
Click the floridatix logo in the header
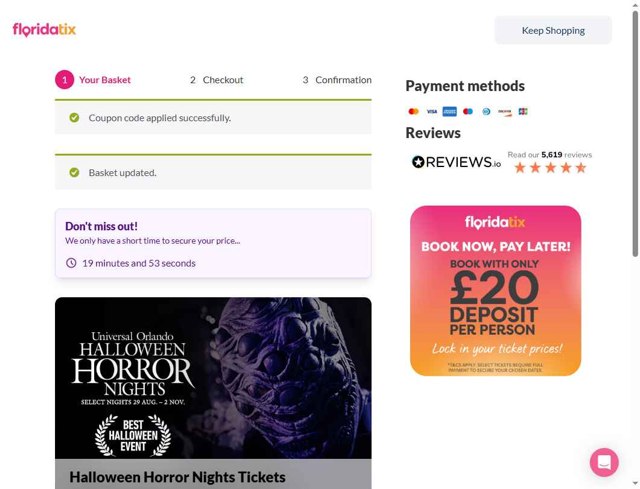click(x=44, y=30)
